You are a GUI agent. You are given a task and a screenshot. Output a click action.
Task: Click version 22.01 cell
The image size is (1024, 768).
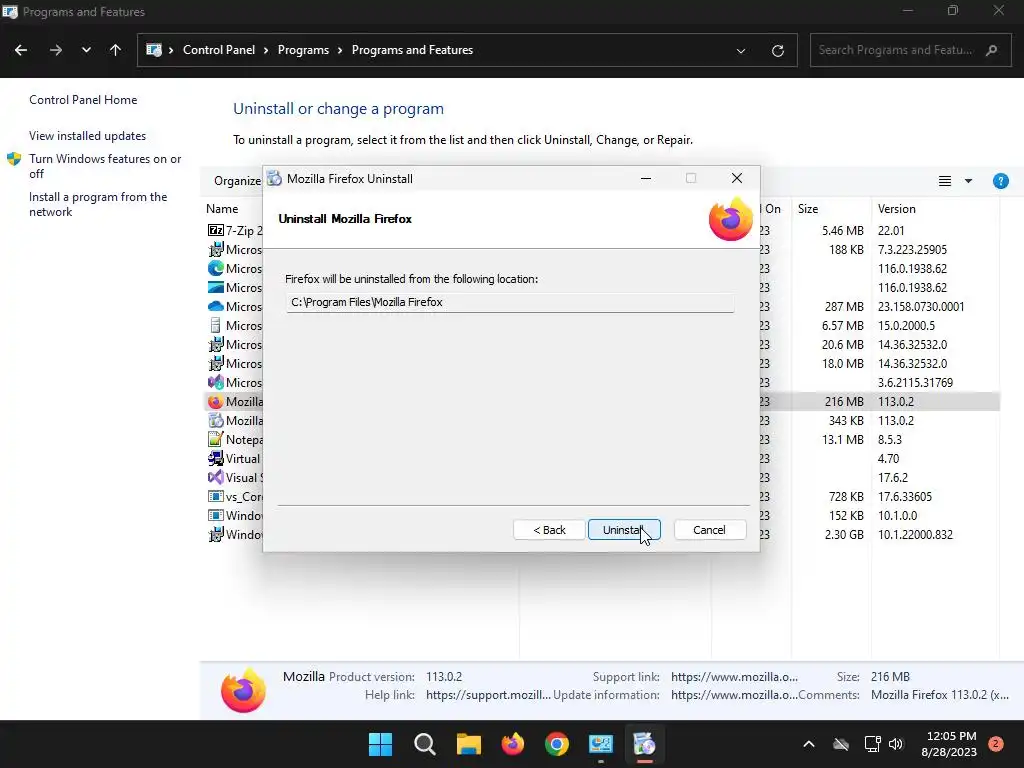pos(891,231)
